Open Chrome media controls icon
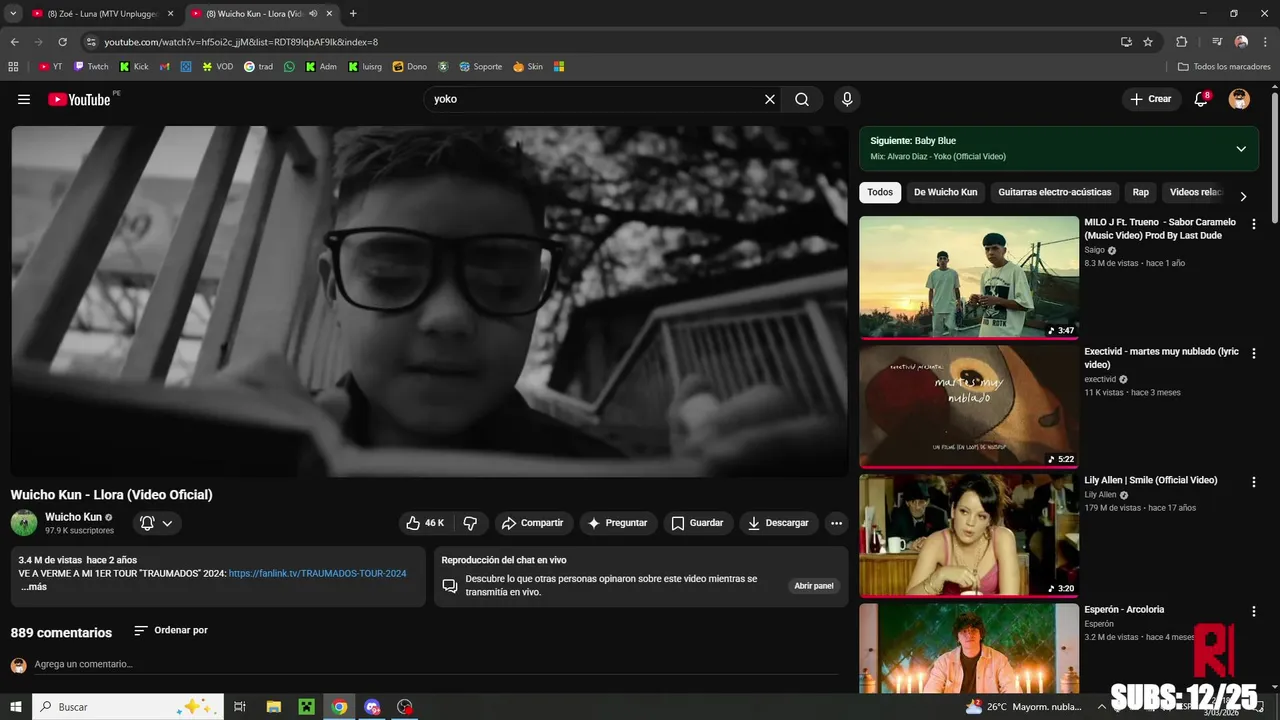This screenshot has width=1280, height=720. click(1217, 42)
